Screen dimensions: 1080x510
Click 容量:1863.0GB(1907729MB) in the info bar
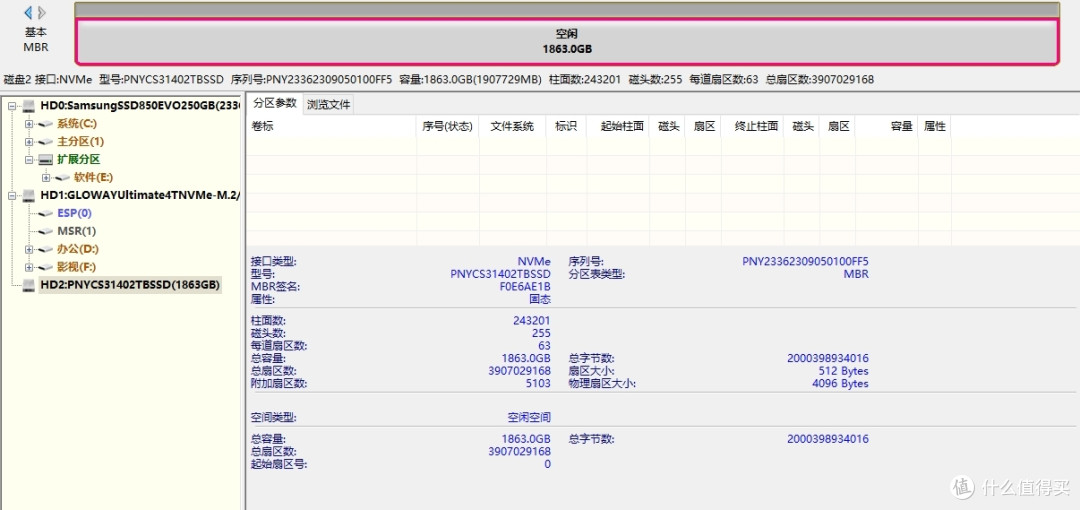470,80
